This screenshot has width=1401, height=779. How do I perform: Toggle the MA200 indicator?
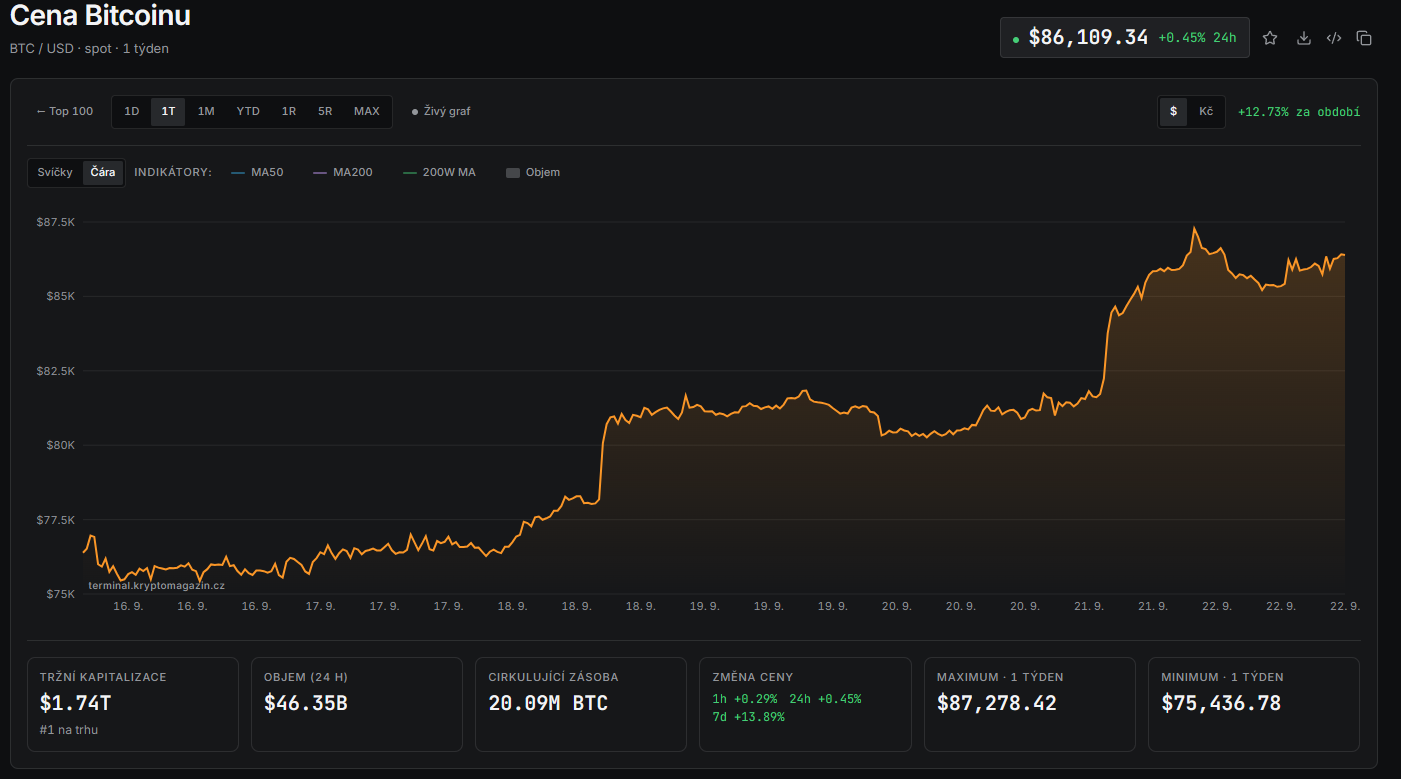343,172
